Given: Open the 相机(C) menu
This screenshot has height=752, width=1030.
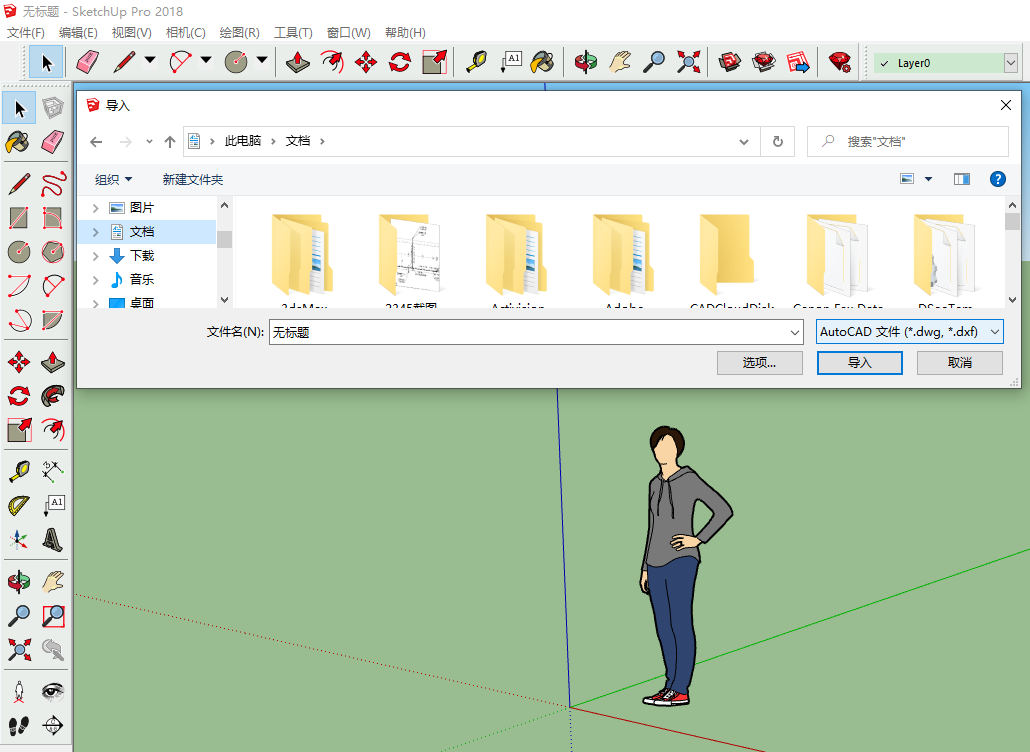Looking at the screenshot, I should click(185, 33).
